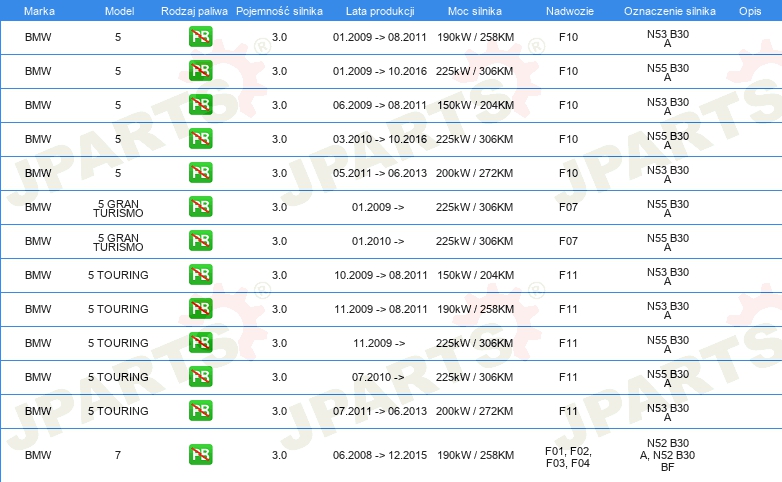
Task: Click the petrol fuel icon in the 01.2009 -> 10.2016 row
Action: (x=200, y=70)
